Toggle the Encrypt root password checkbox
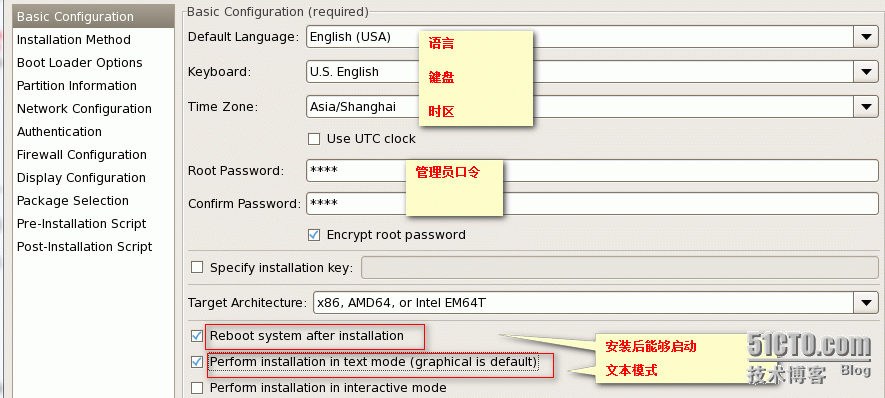 click(x=314, y=235)
